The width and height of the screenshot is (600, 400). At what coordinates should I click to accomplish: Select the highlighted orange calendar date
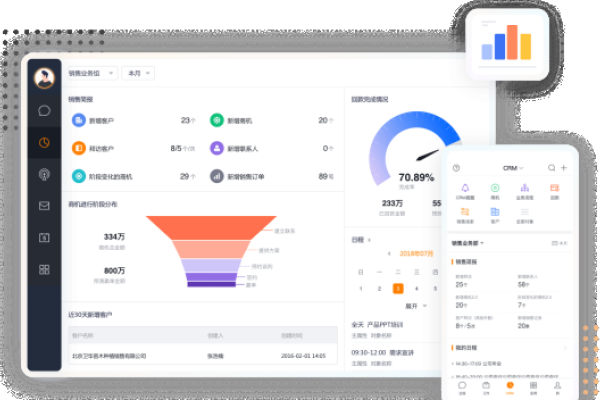click(398, 288)
